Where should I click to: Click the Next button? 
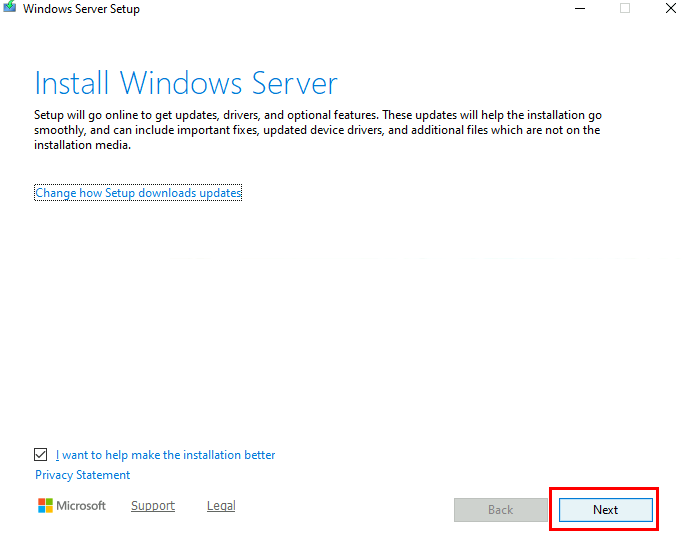(606, 509)
